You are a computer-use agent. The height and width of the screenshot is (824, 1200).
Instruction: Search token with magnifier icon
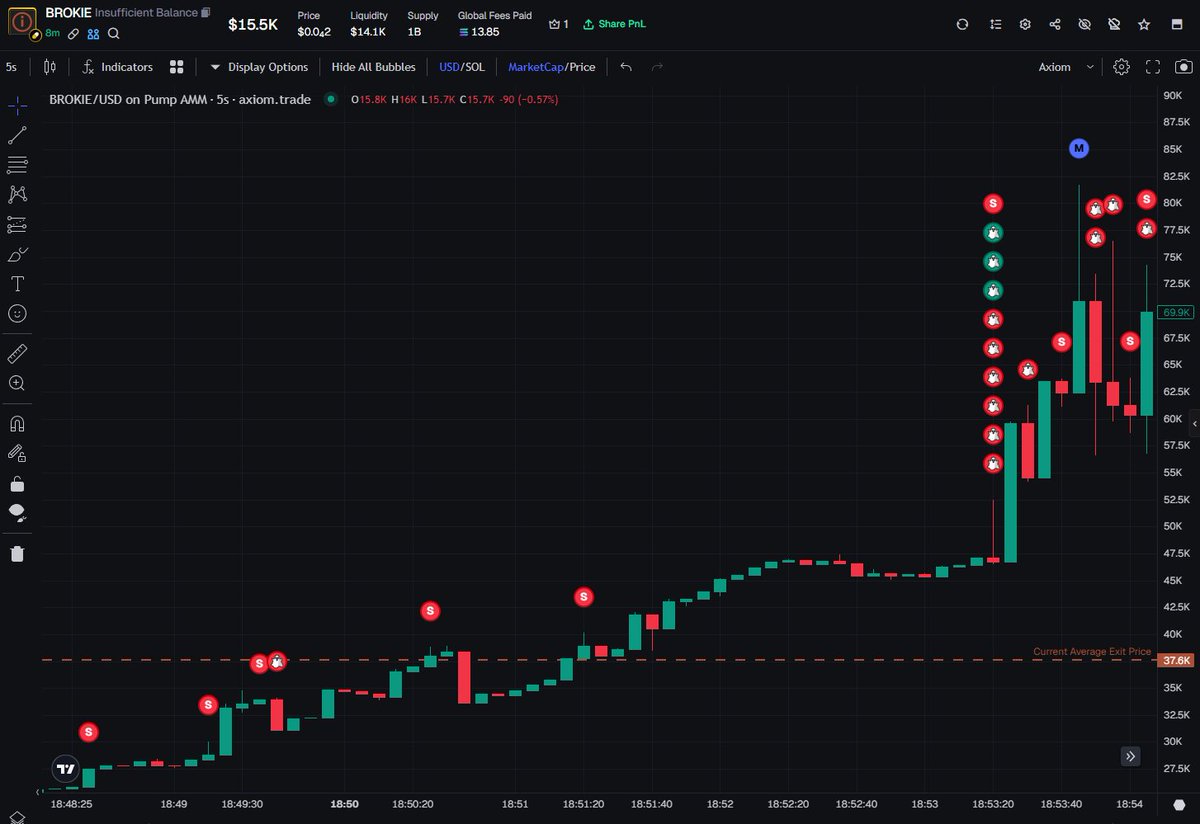(114, 33)
